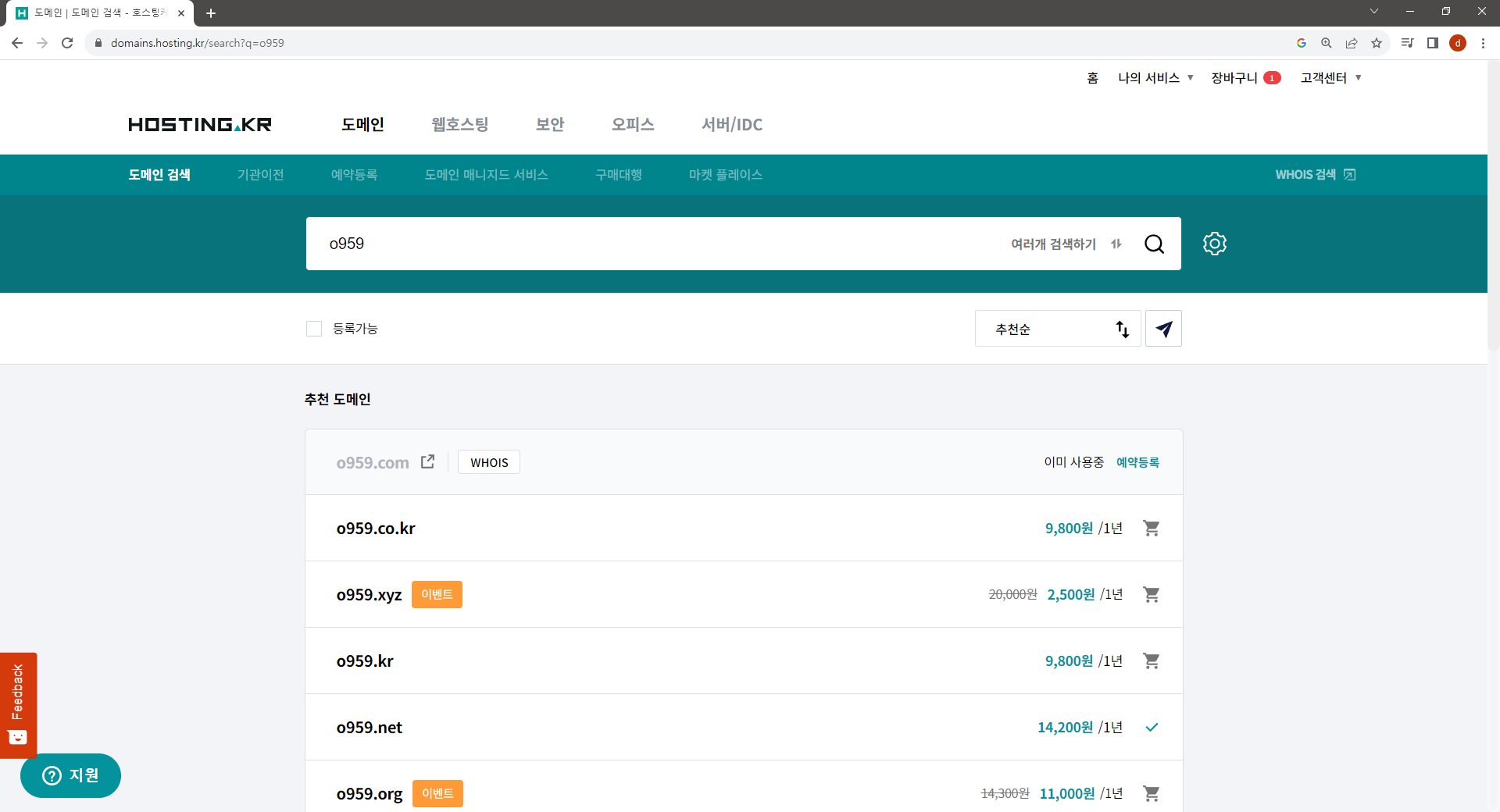
Task: Click the o959.co.kr domain name
Action: click(376, 529)
